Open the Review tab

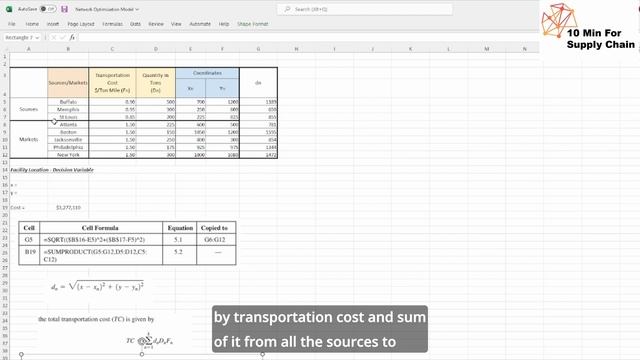click(x=156, y=24)
